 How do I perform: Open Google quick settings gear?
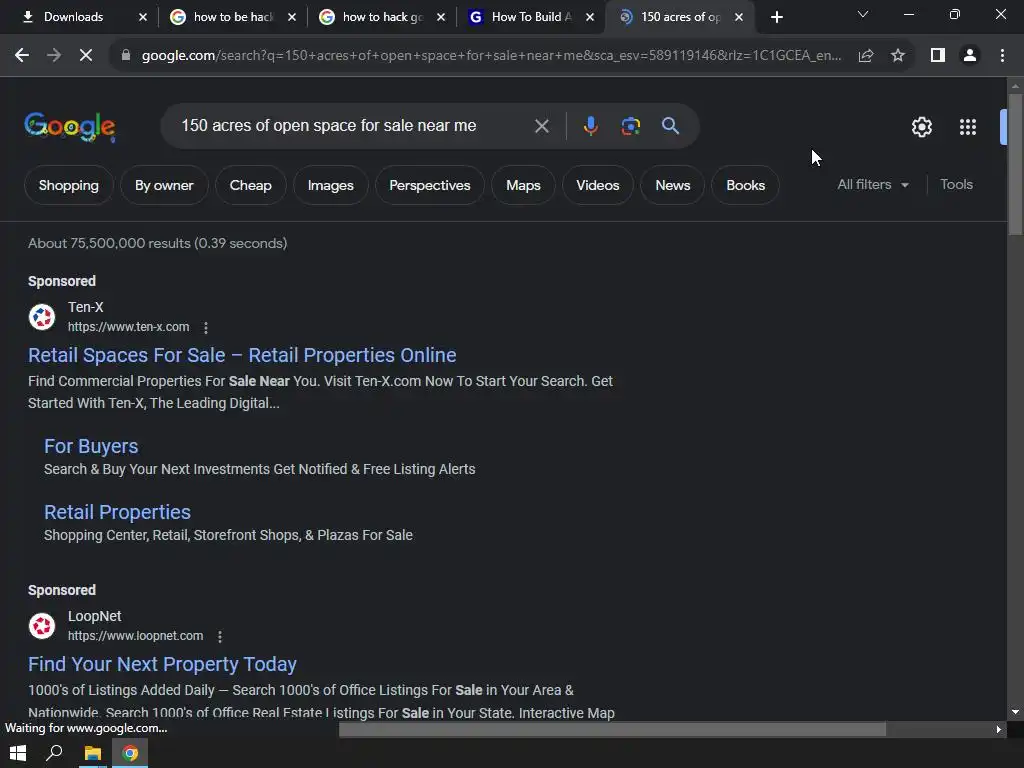click(x=921, y=127)
